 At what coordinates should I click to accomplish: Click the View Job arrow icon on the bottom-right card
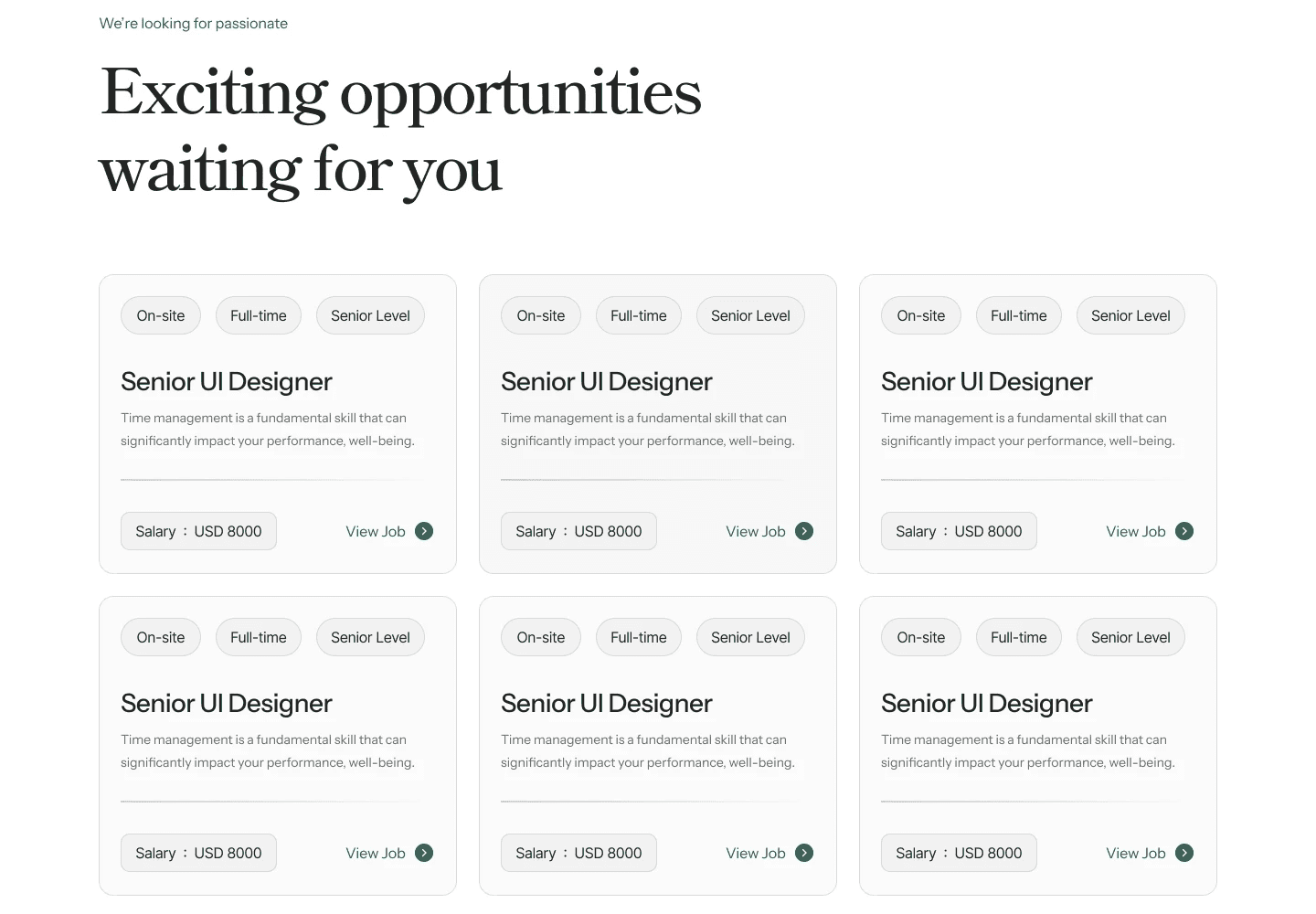click(x=1184, y=853)
